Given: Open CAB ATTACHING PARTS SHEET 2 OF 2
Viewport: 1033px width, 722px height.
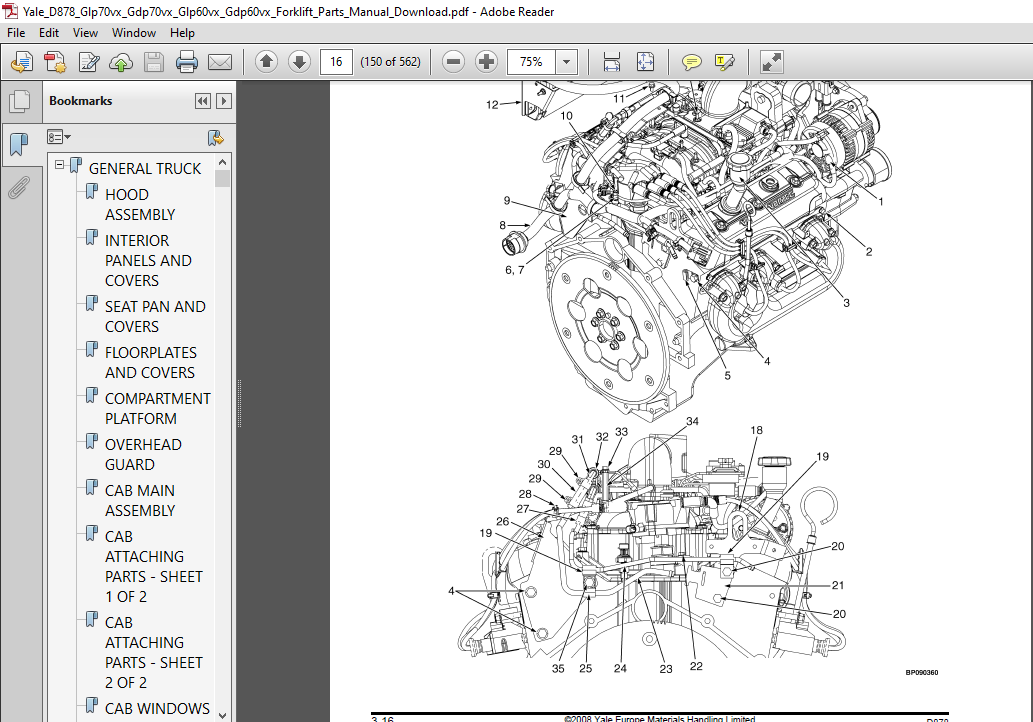Looking at the screenshot, I should tap(154, 653).
